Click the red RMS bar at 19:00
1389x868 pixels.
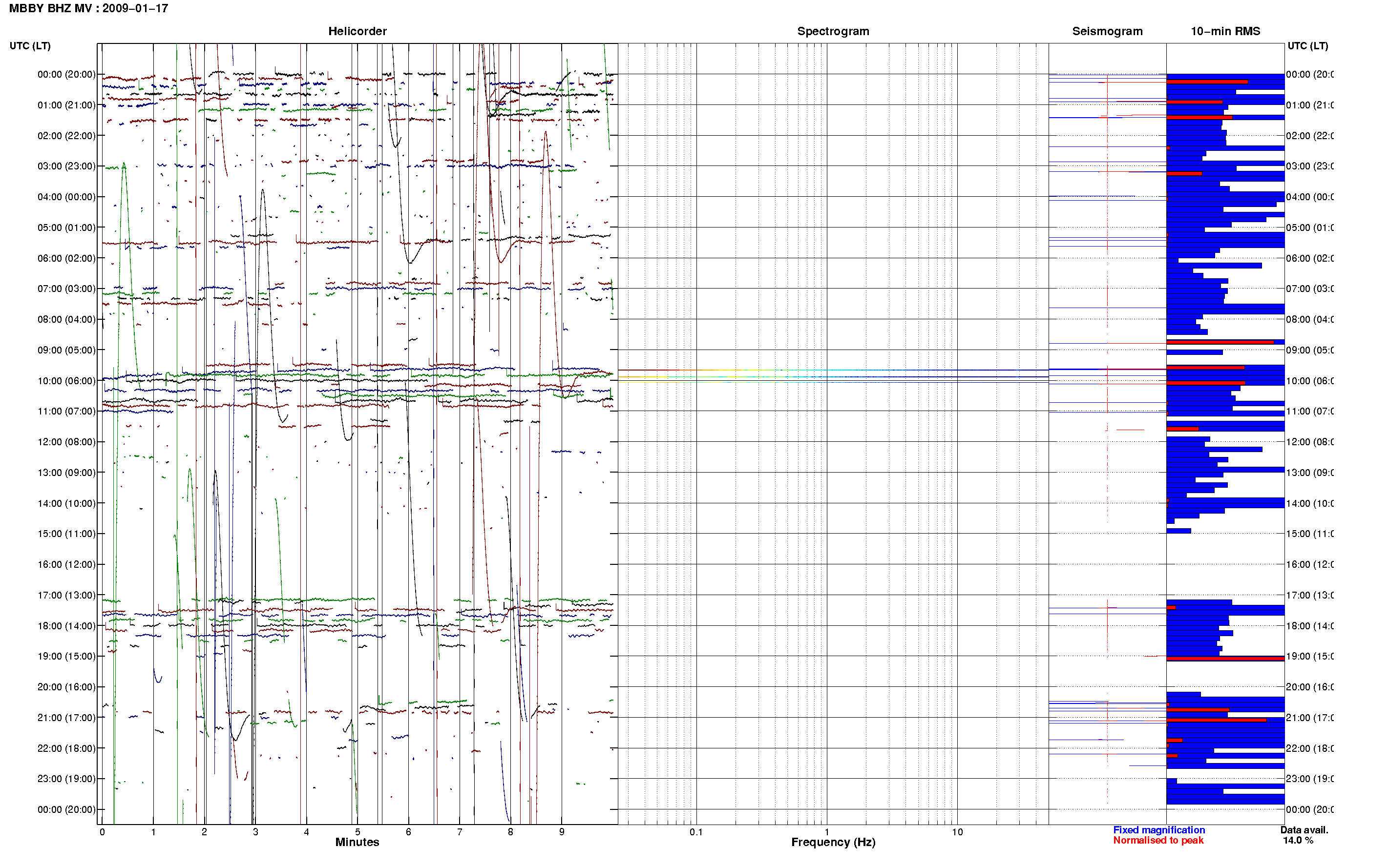(1225, 659)
